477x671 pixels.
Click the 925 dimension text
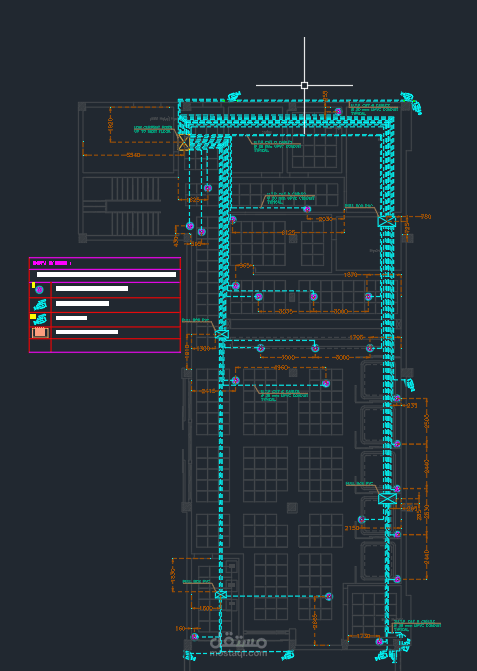pyautogui.click(x=195, y=200)
